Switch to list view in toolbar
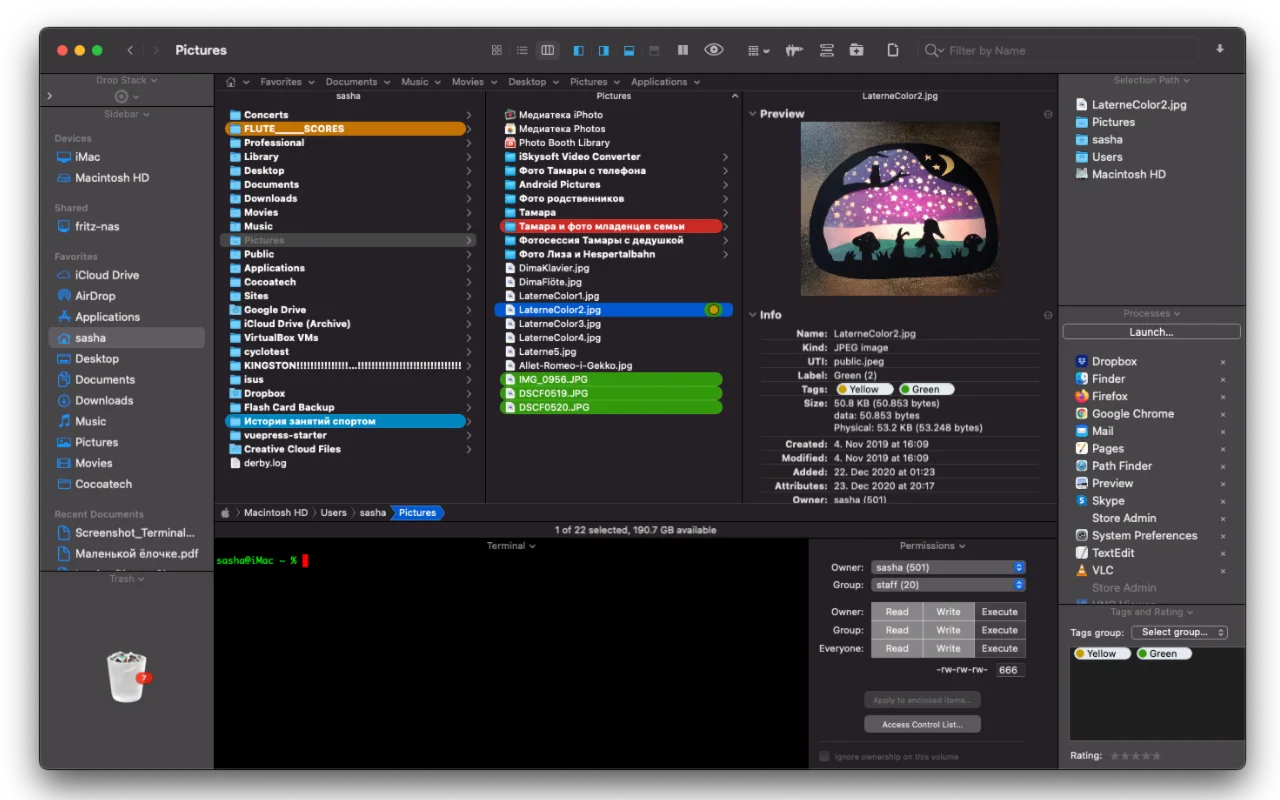 (x=522, y=50)
